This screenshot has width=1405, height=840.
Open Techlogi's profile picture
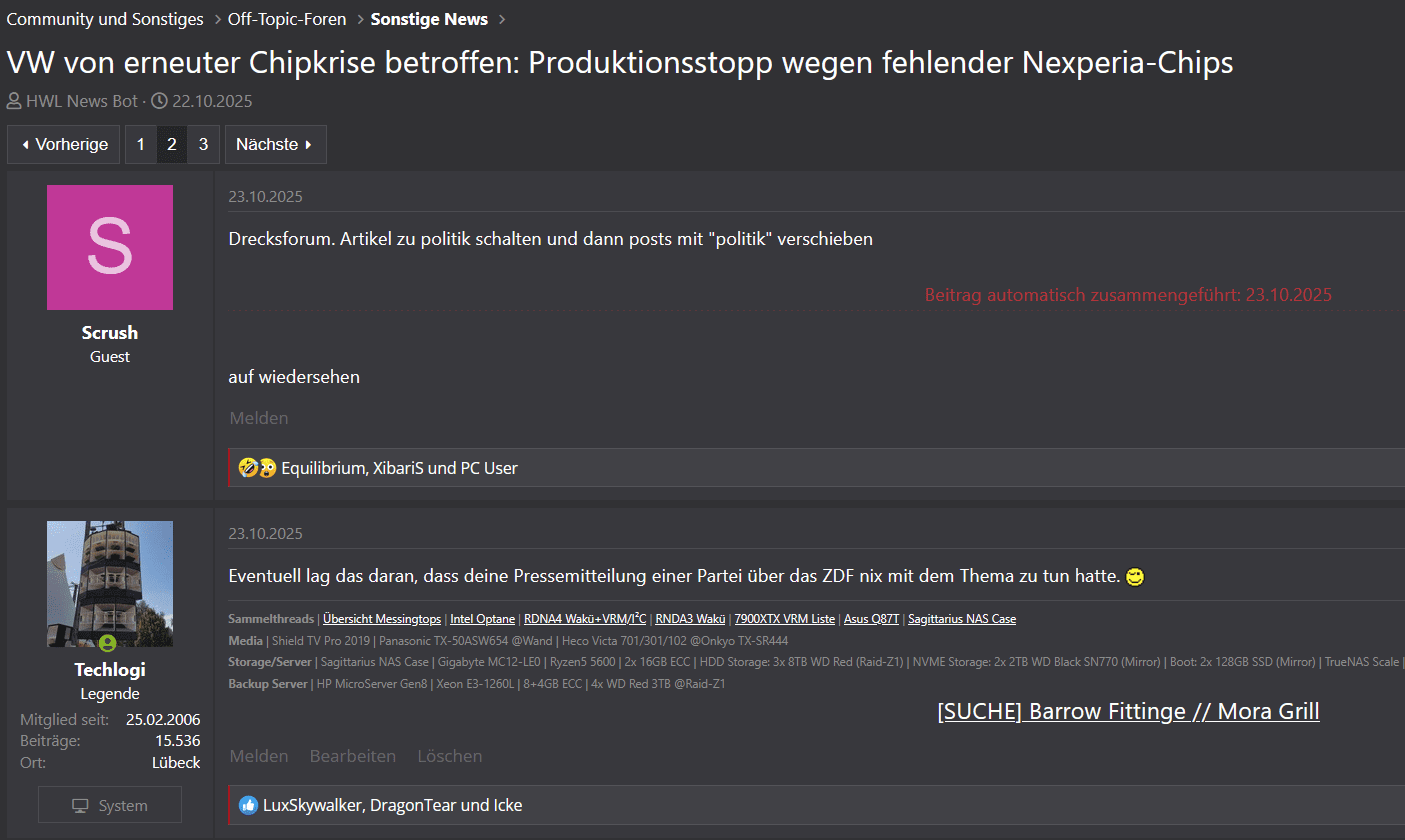(110, 583)
